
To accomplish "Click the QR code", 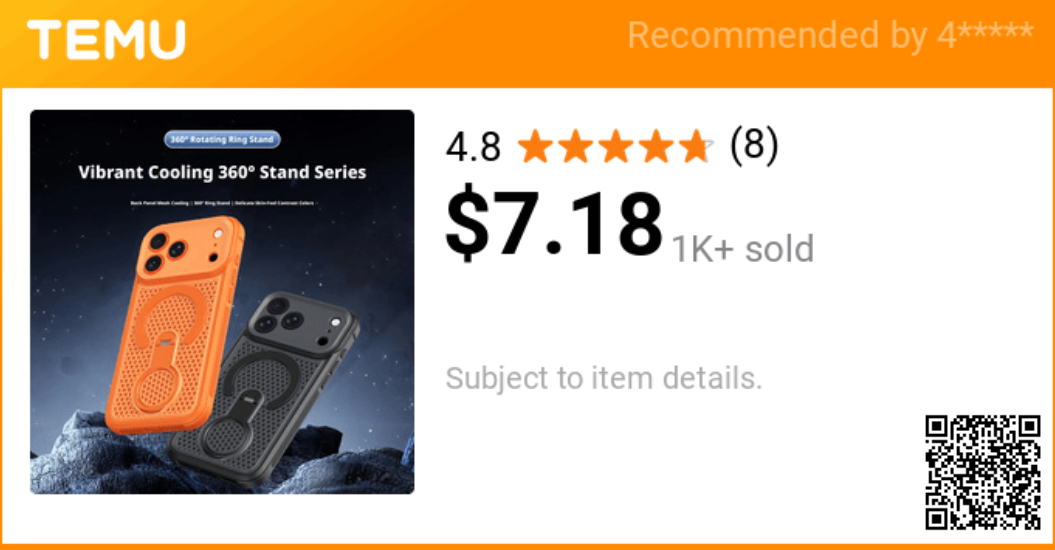I will pos(983,473).
